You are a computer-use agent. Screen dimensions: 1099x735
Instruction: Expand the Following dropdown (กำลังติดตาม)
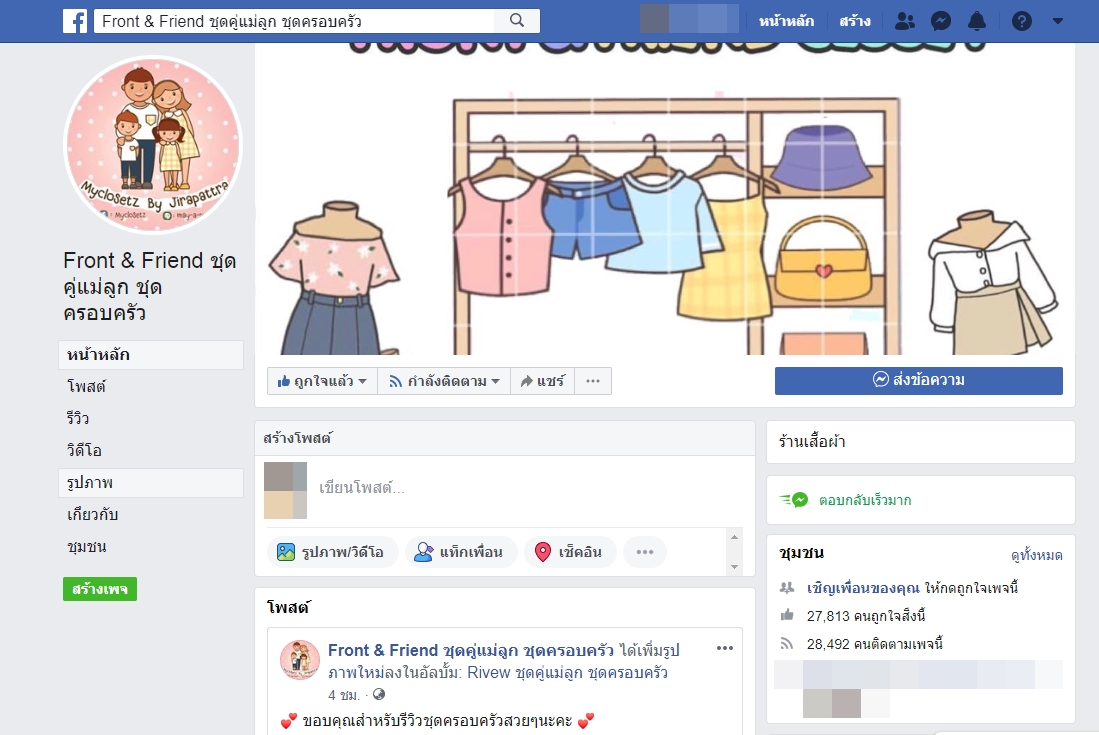pyautogui.click(x=443, y=381)
